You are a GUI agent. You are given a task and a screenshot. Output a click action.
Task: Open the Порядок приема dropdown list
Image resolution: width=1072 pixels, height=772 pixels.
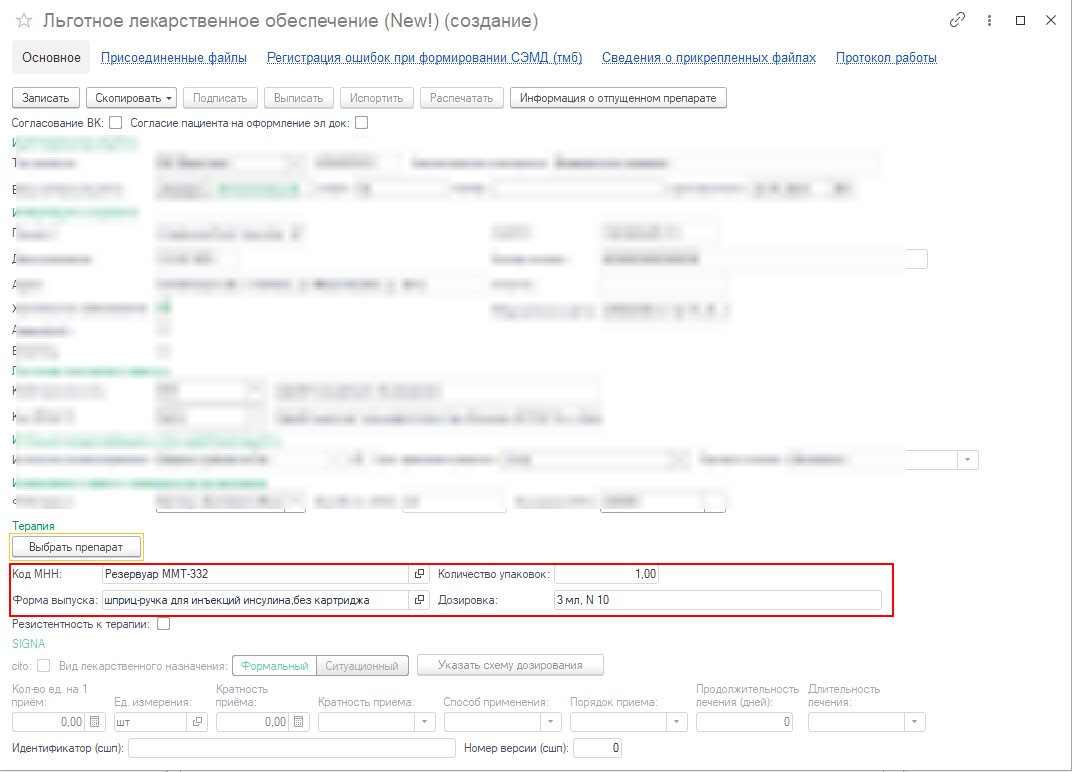point(677,721)
